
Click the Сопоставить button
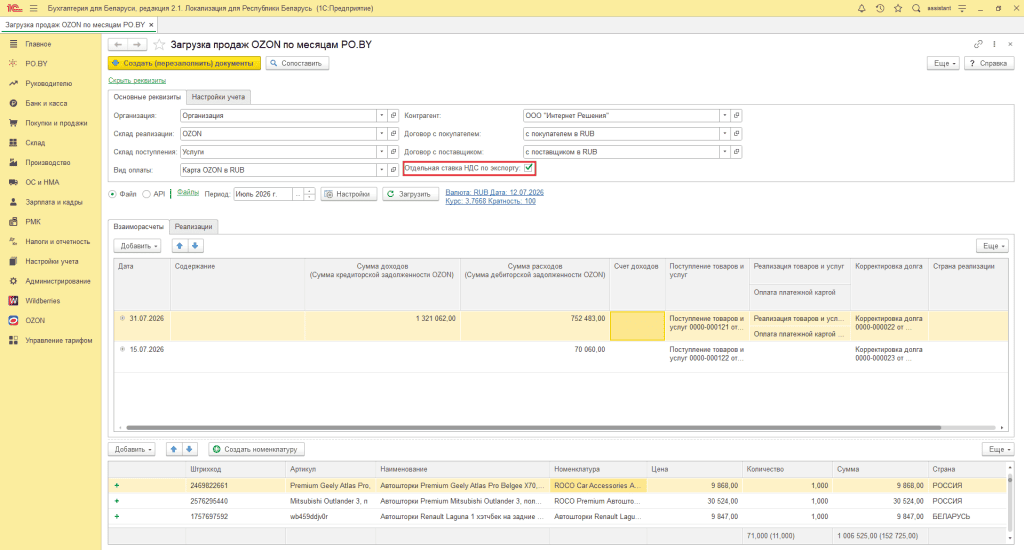(x=297, y=63)
